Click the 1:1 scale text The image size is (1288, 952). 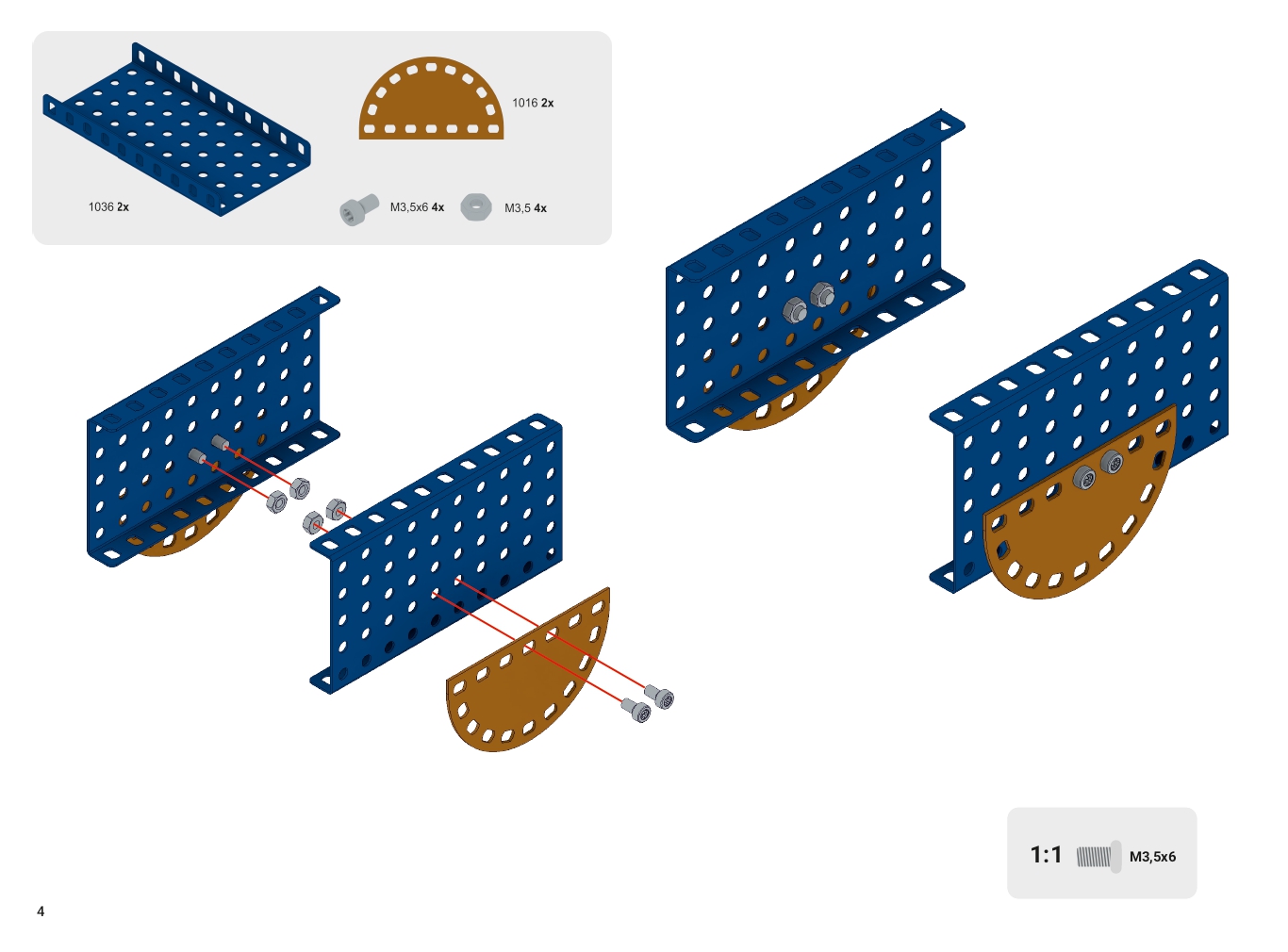coord(1046,855)
